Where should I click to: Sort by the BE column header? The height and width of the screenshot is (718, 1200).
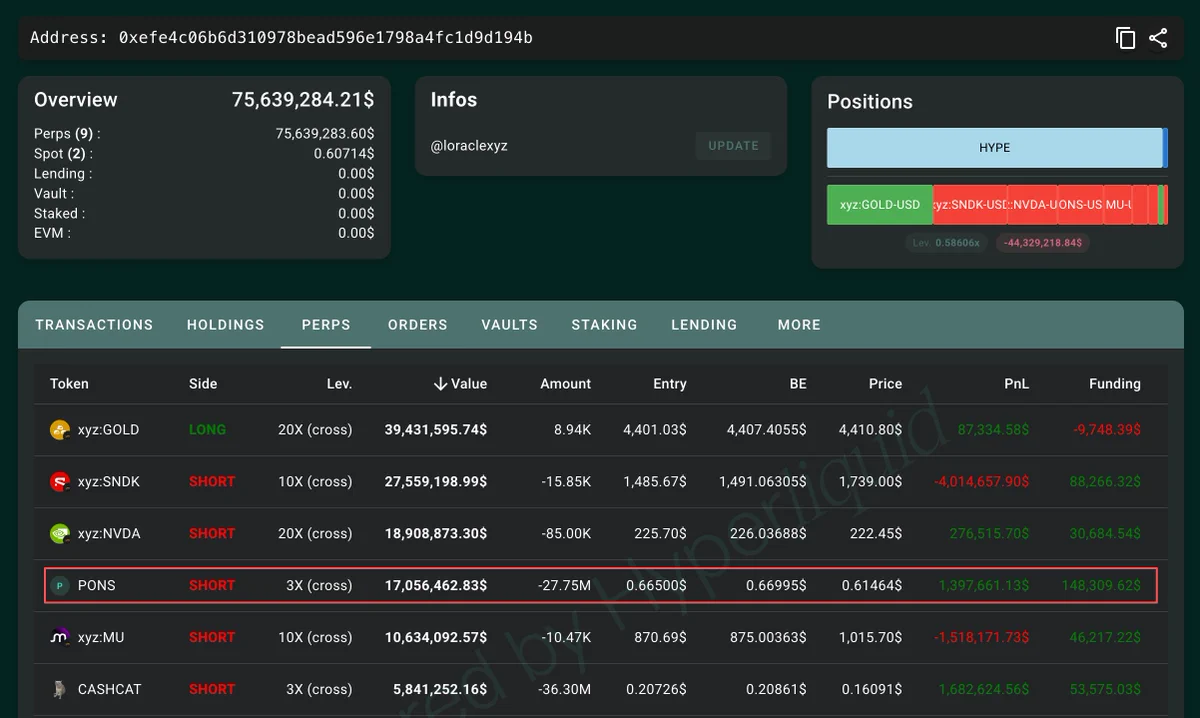pyautogui.click(x=797, y=384)
